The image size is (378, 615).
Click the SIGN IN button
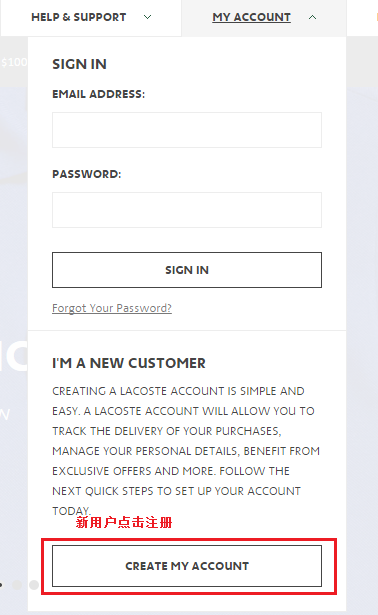(187, 270)
